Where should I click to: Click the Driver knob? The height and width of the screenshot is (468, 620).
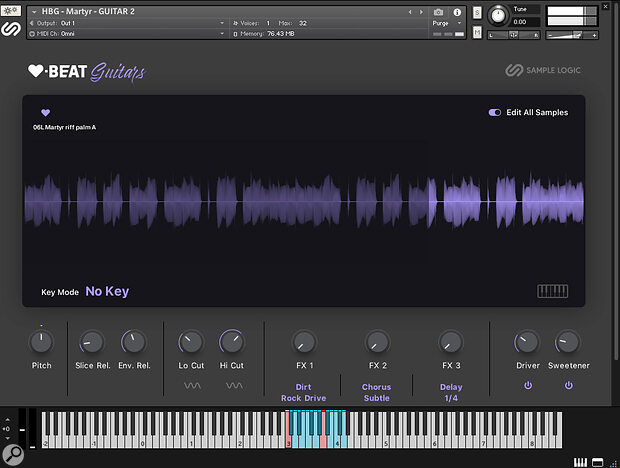click(527, 342)
